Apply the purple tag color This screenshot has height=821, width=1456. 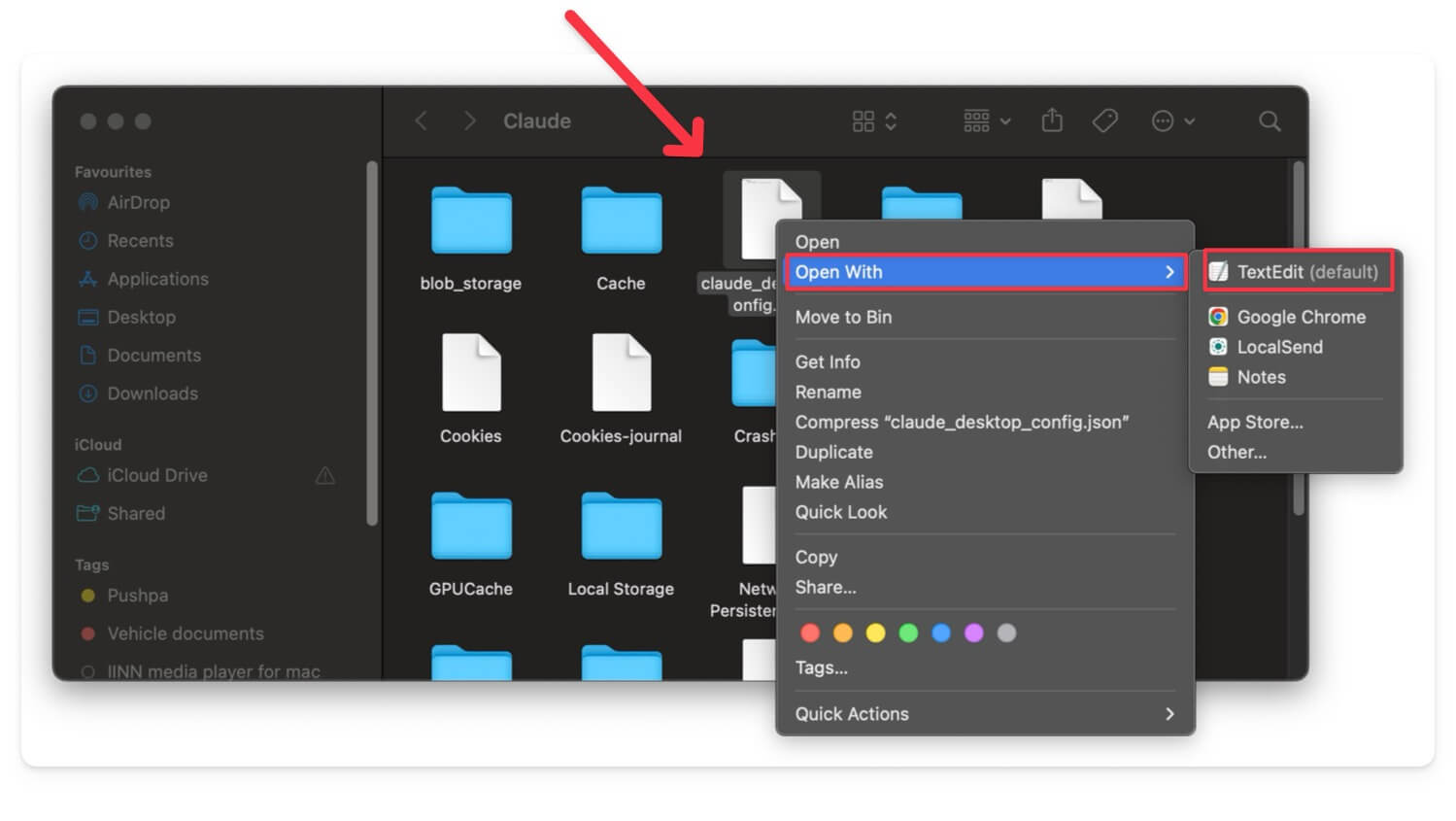pos(974,633)
